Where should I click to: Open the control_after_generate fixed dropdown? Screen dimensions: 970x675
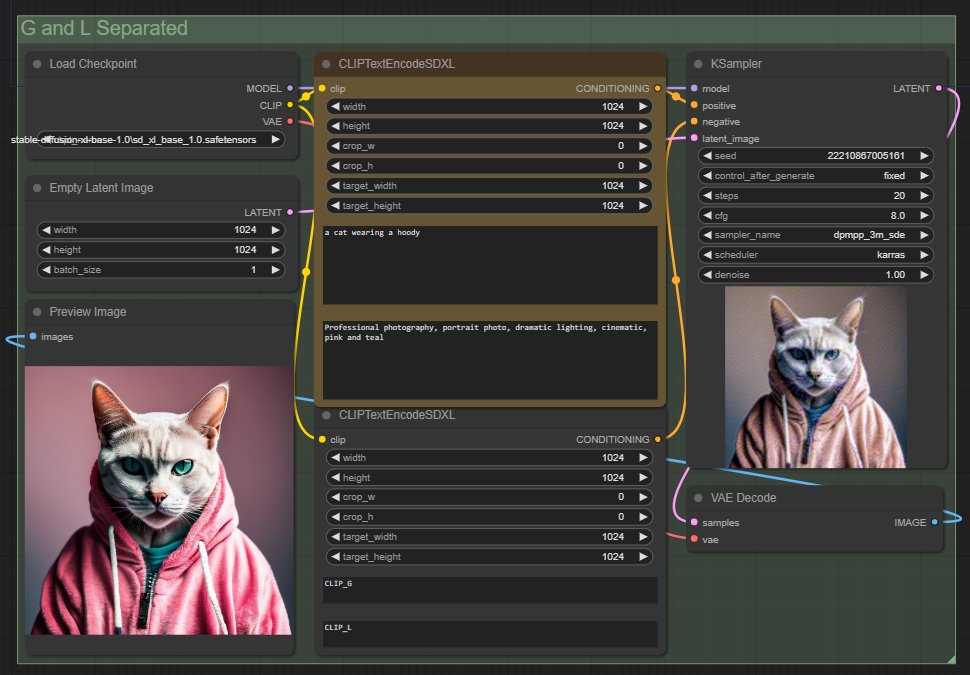click(815, 176)
